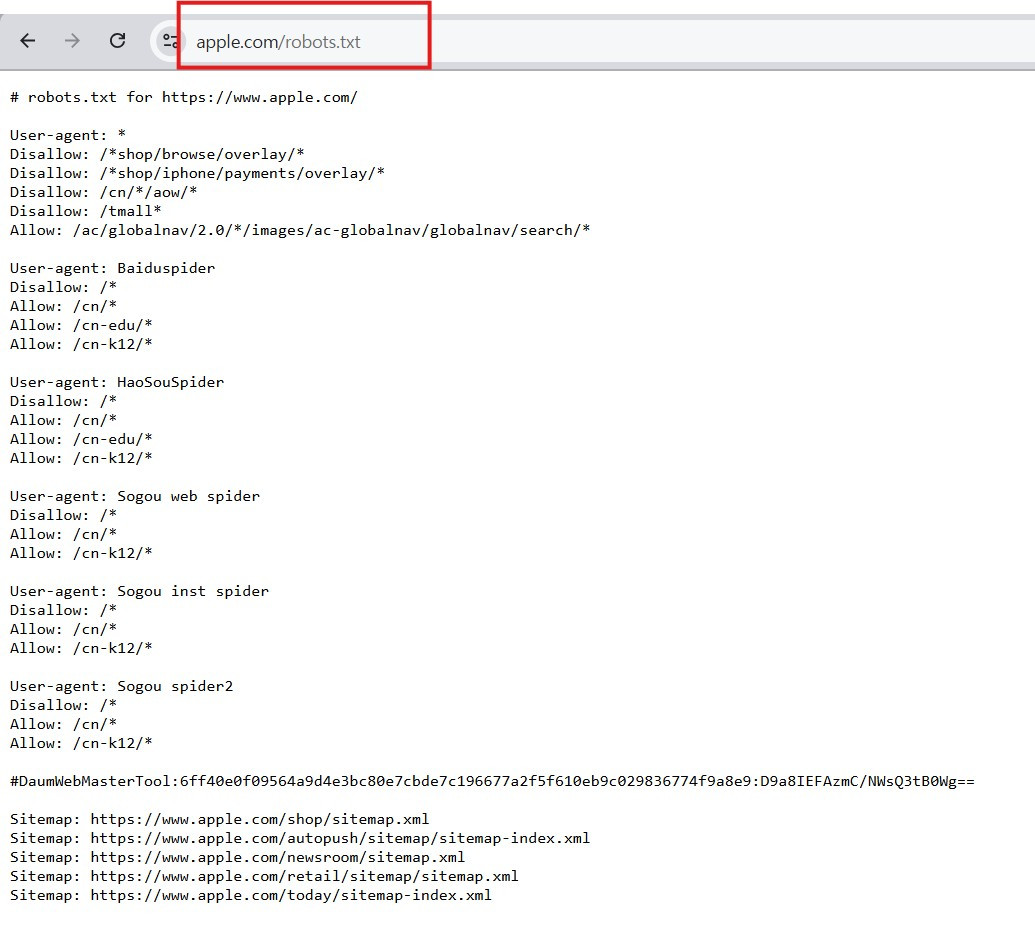Click the autopush/sitemap/sitemap-index.xml Sitemap line

(300, 838)
